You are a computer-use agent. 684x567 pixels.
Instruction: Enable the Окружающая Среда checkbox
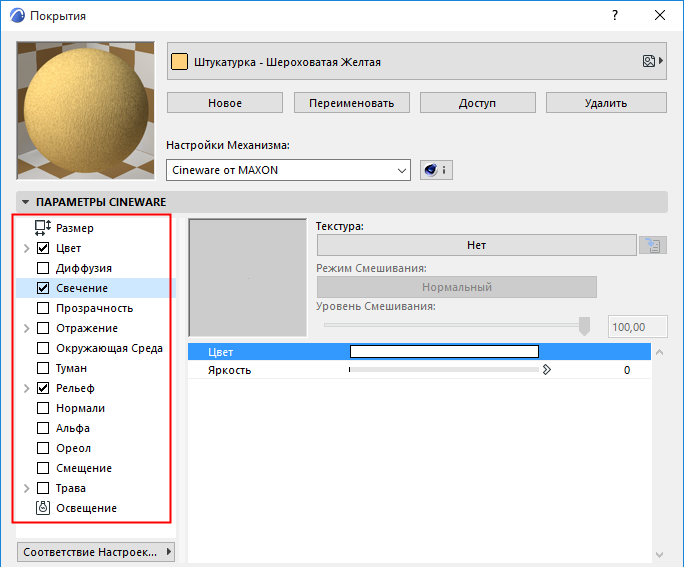click(x=43, y=348)
